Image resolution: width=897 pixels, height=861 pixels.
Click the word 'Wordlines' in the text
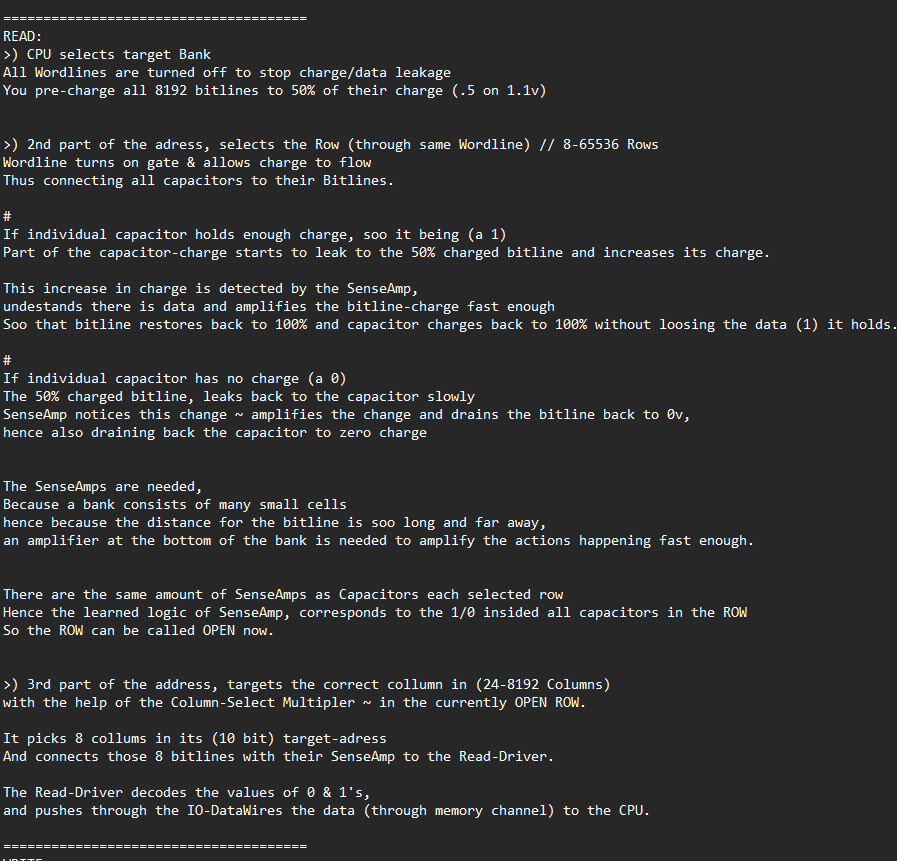70,73
